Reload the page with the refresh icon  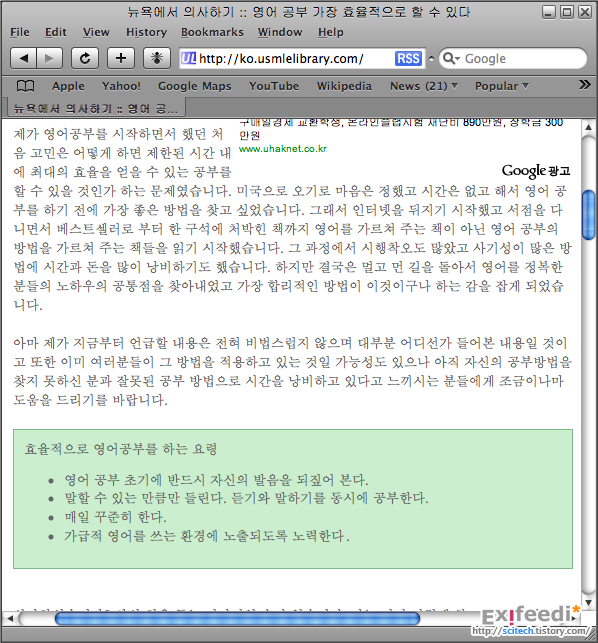85,58
